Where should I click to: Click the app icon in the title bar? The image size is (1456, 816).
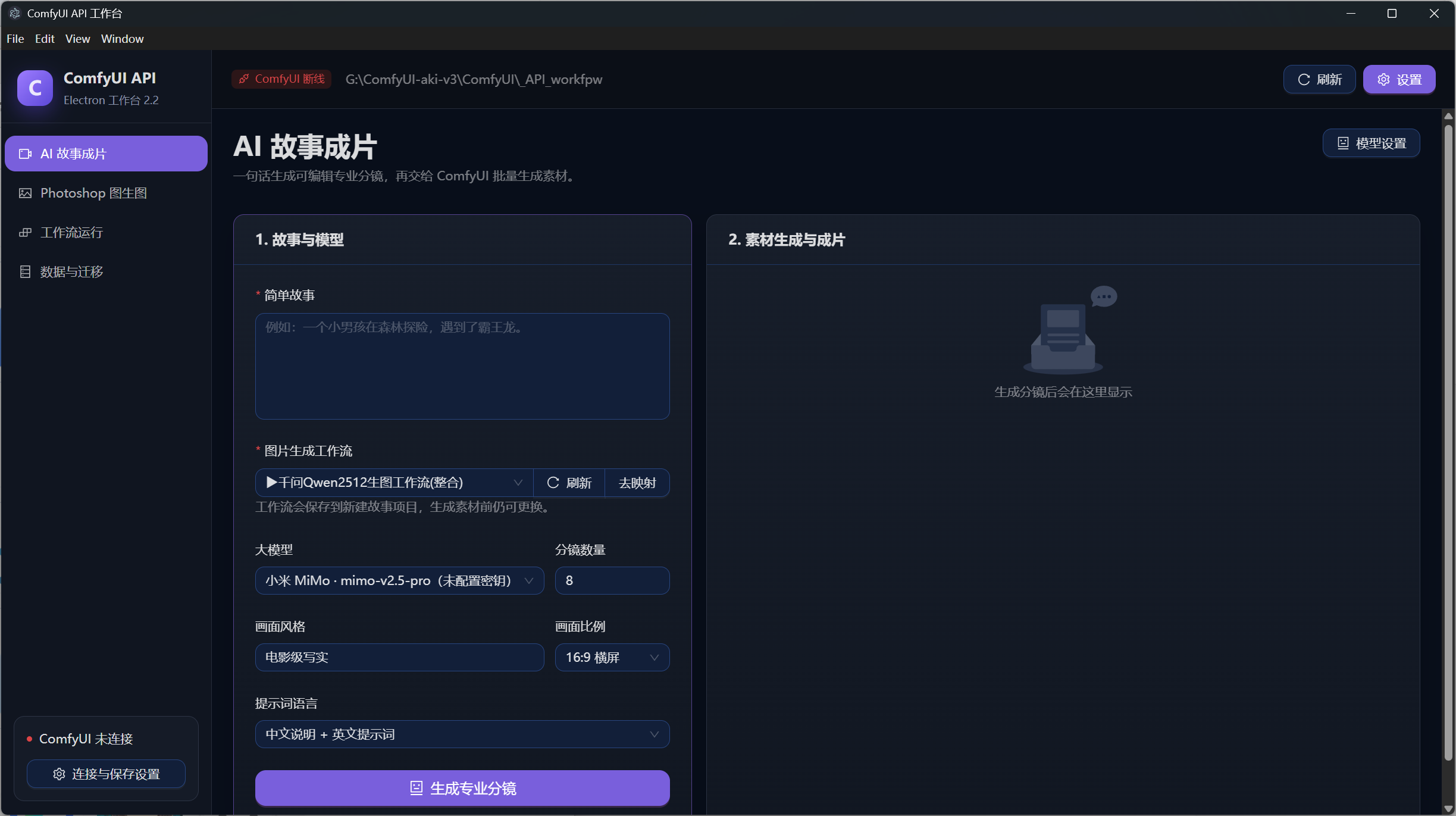[15, 13]
